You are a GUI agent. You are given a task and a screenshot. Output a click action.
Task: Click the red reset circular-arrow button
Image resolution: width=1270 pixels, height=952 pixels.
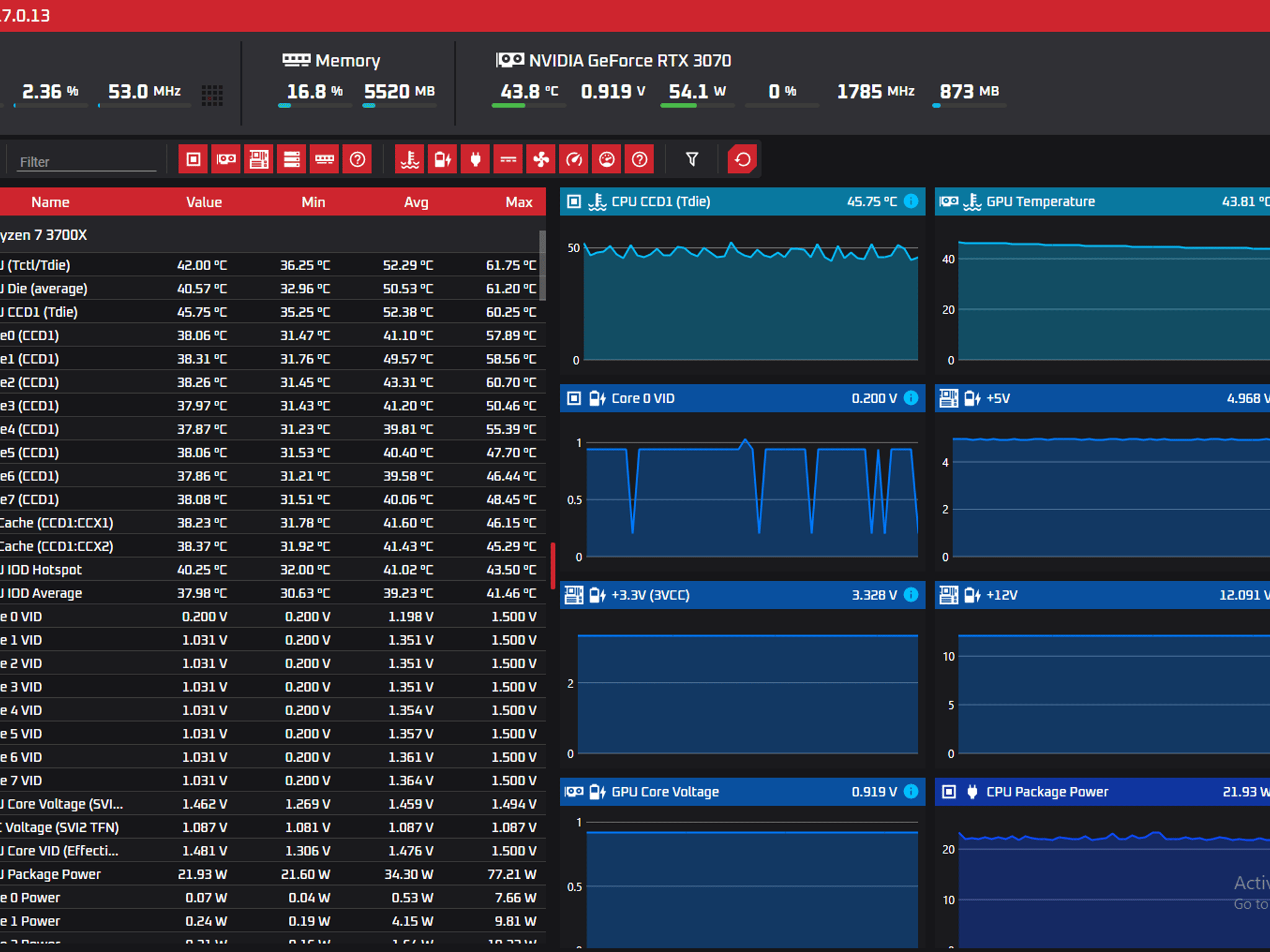(x=742, y=160)
